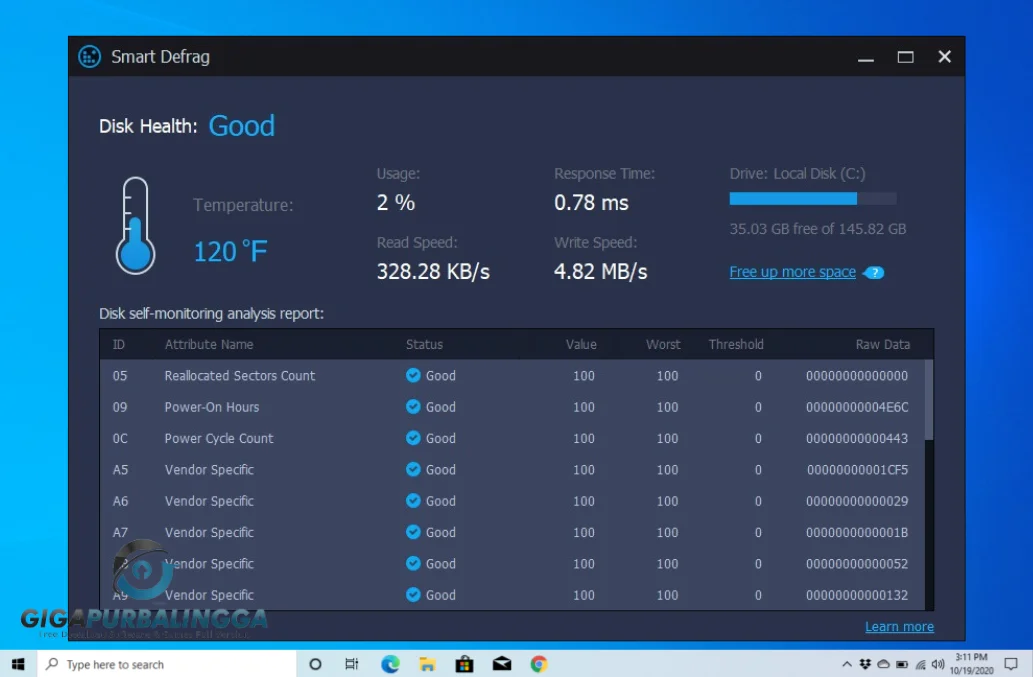Click the 35.03 GB free of 145.82 GB text
Viewport: 1033px width, 677px height.
(818, 229)
